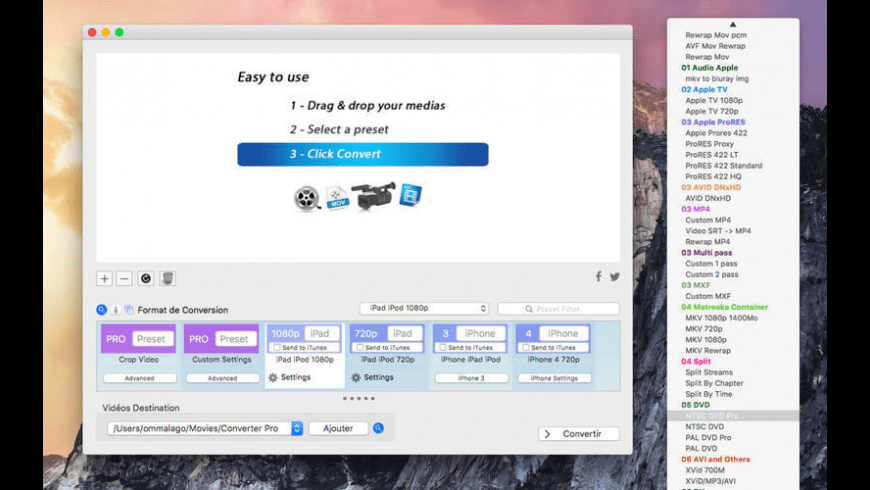Image resolution: width=870 pixels, height=490 pixels.
Task: Click Advanced under Crop Video
Action: coord(139,378)
